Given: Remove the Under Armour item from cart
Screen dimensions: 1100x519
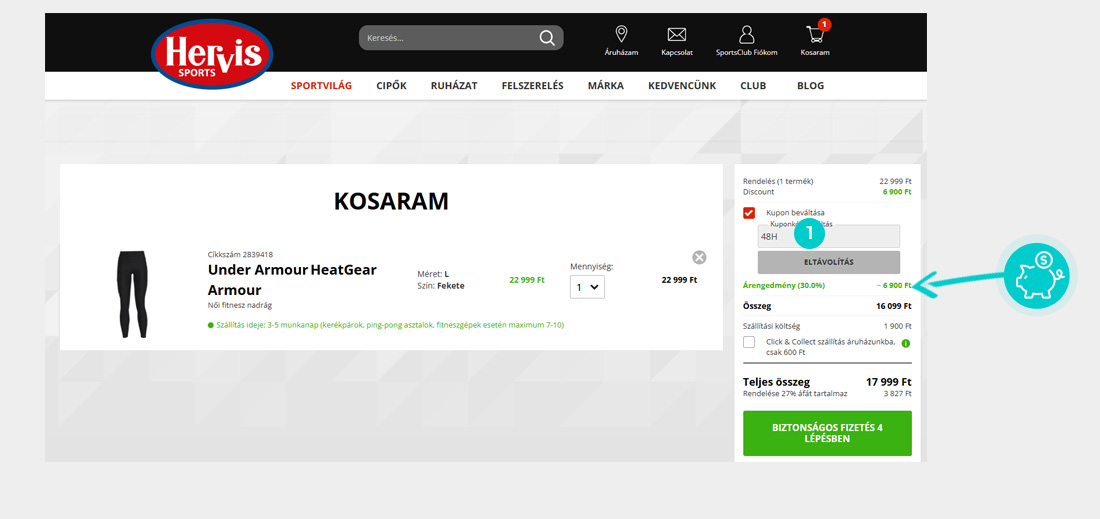Looking at the screenshot, I should (699, 257).
